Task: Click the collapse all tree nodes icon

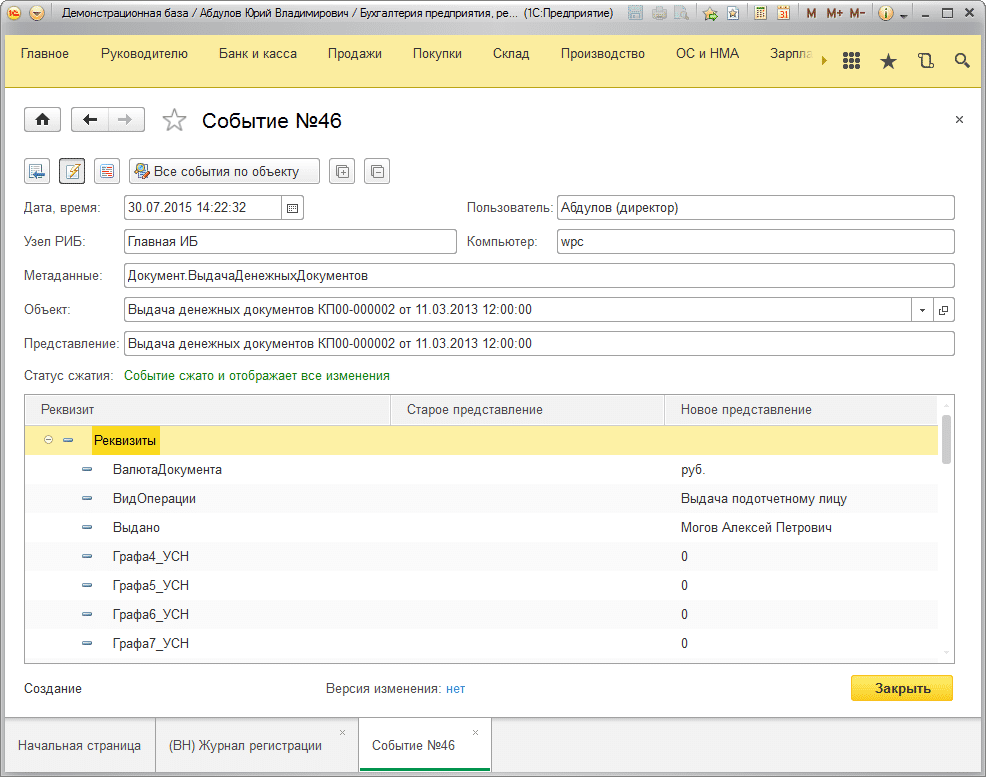Action: point(376,171)
